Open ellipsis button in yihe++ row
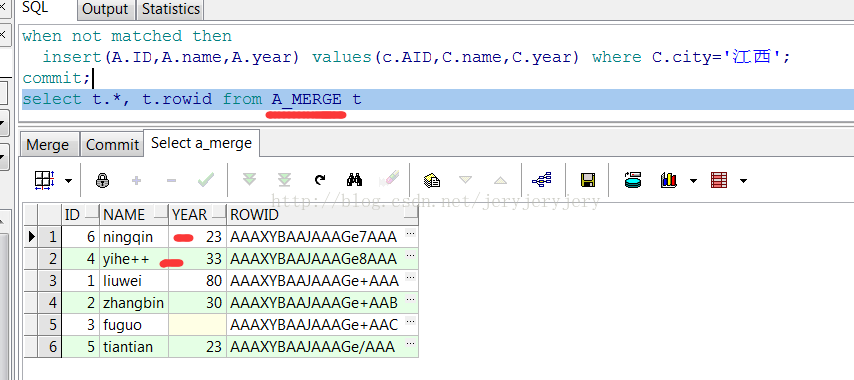The height and width of the screenshot is (380, 854). 411,255
